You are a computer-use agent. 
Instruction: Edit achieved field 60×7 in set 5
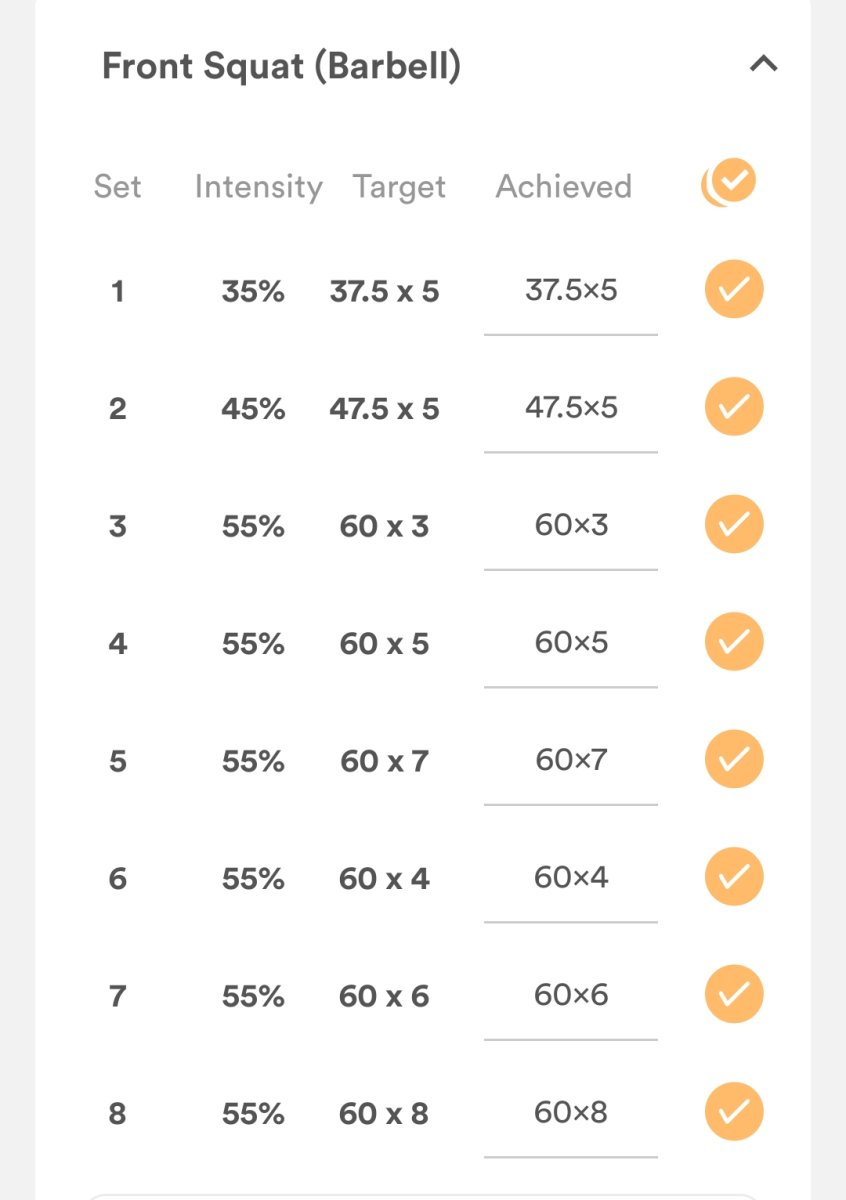point(571,761)
